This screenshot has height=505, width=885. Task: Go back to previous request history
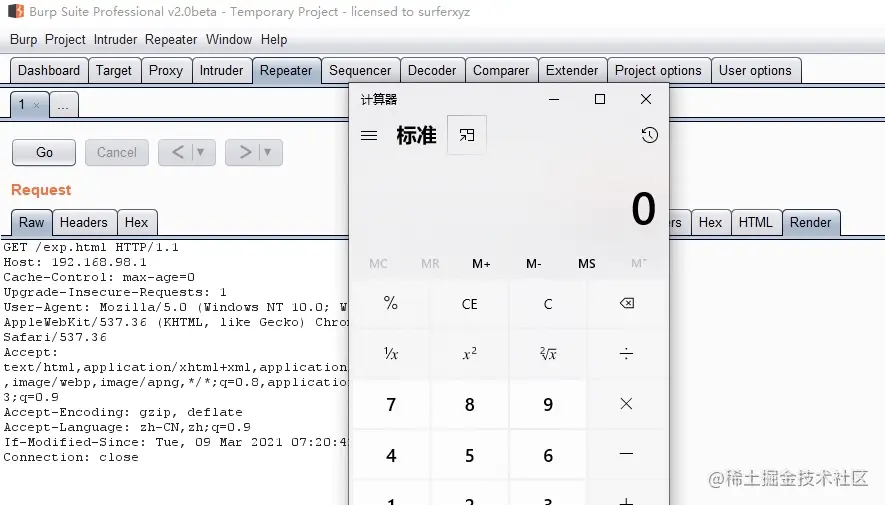coord(177,152)
